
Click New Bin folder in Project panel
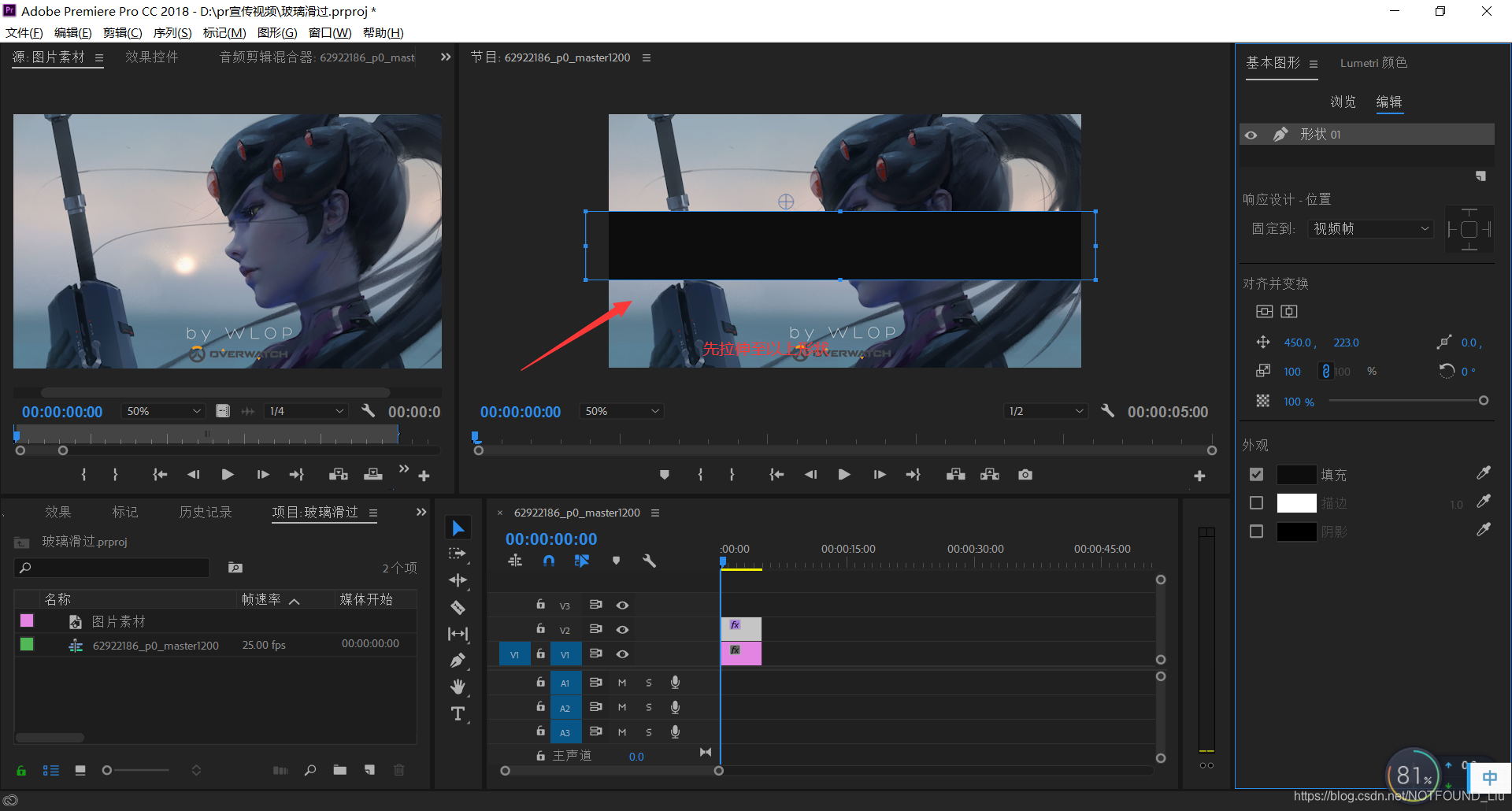(x=339, y=770)
